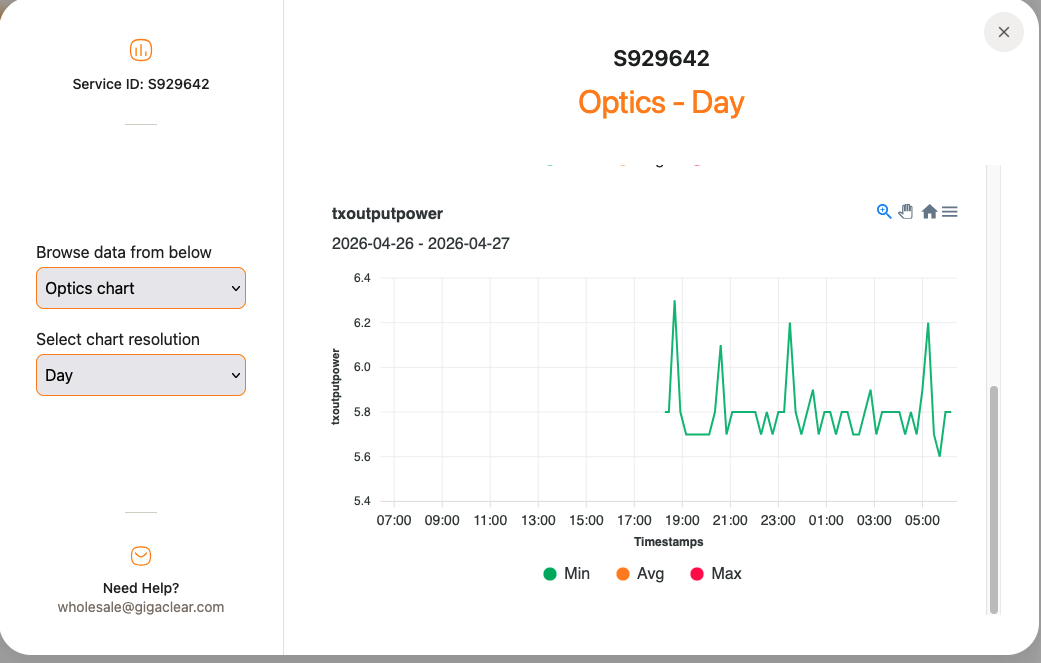
Task: Click the txoutputpower chart title
Action: (387, 214)
